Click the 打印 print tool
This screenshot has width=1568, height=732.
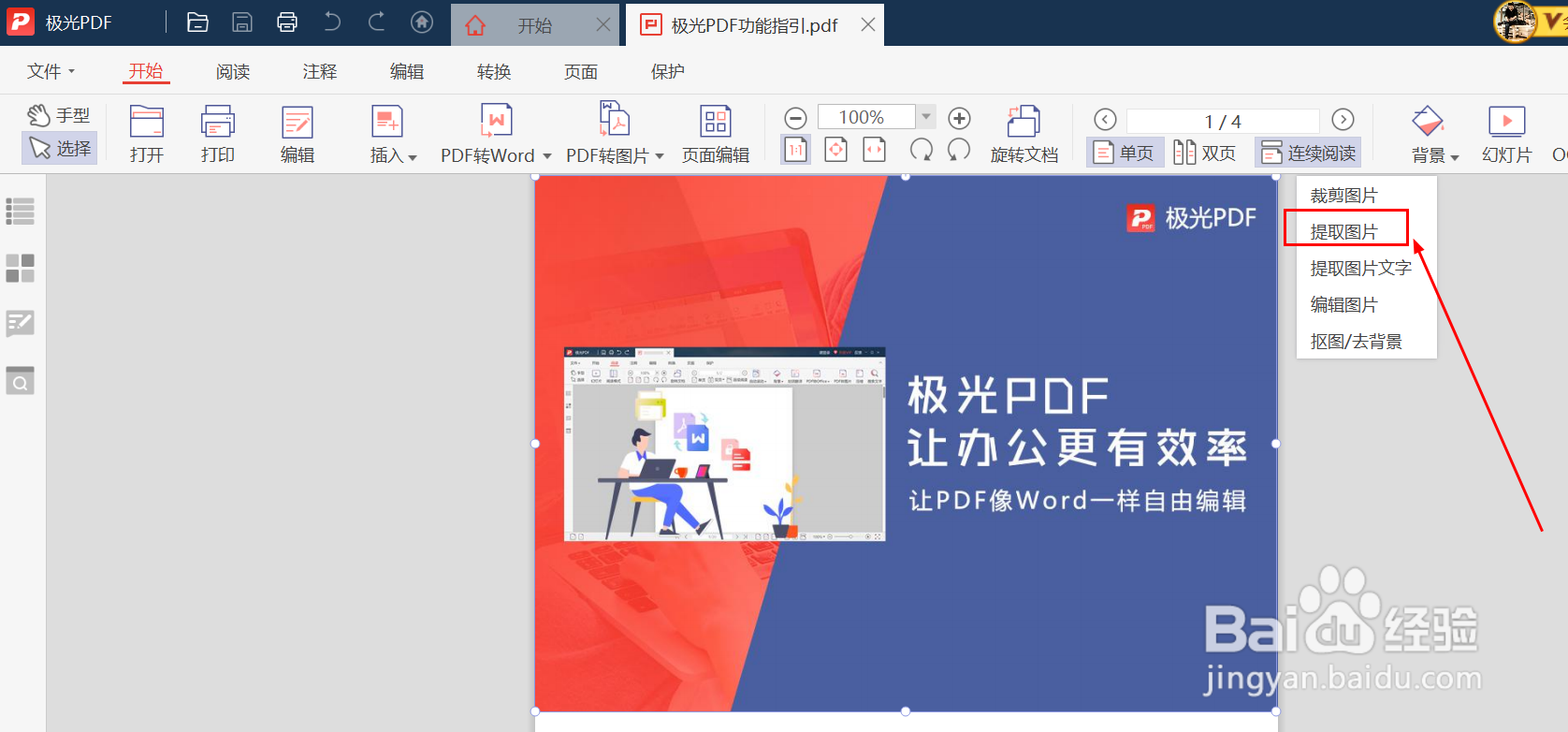218,135
